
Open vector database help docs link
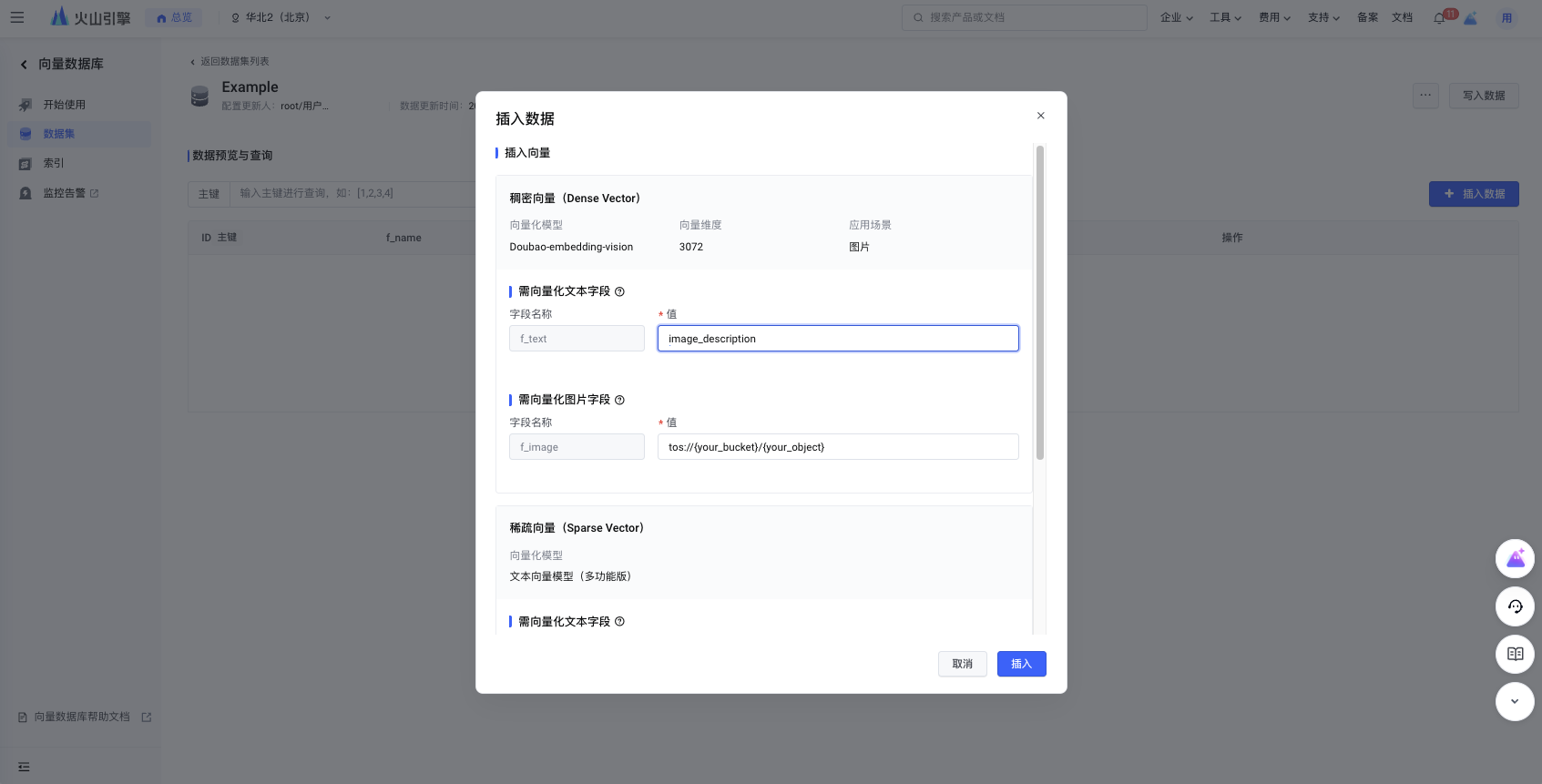(x=84, y=718)
